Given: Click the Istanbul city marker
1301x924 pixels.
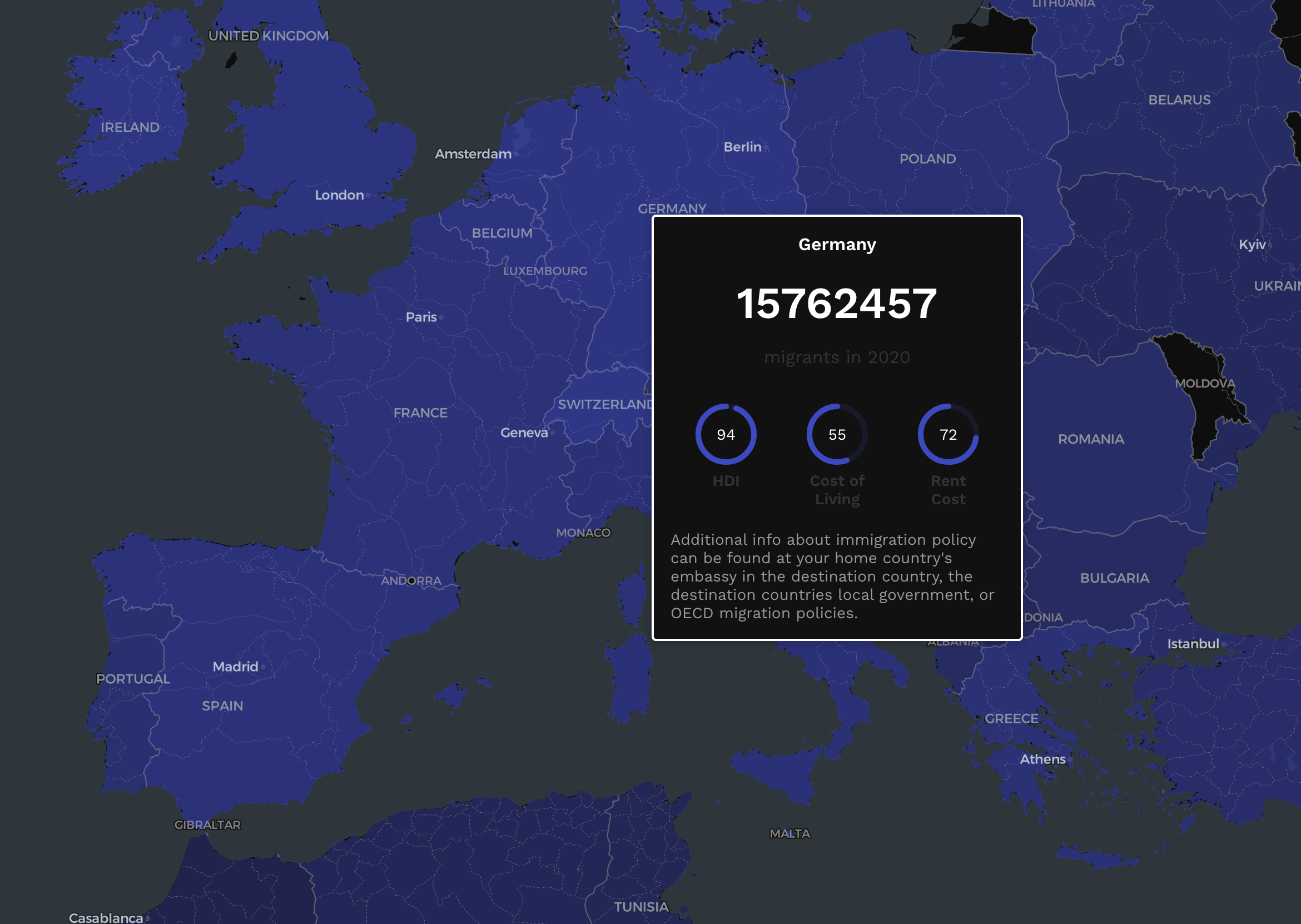Looking at the screenshot, I should click(x=1223, y=644).
